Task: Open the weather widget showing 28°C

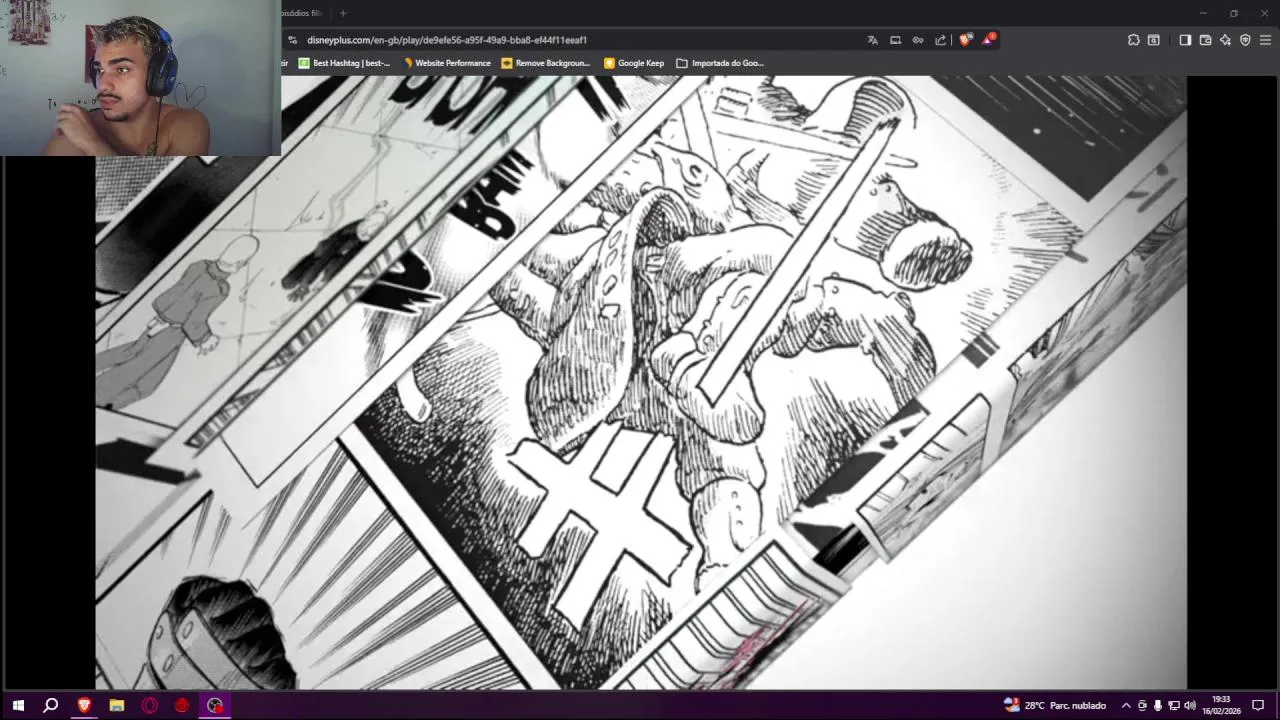Action: pyautogui.click(x=1055, y=705)
